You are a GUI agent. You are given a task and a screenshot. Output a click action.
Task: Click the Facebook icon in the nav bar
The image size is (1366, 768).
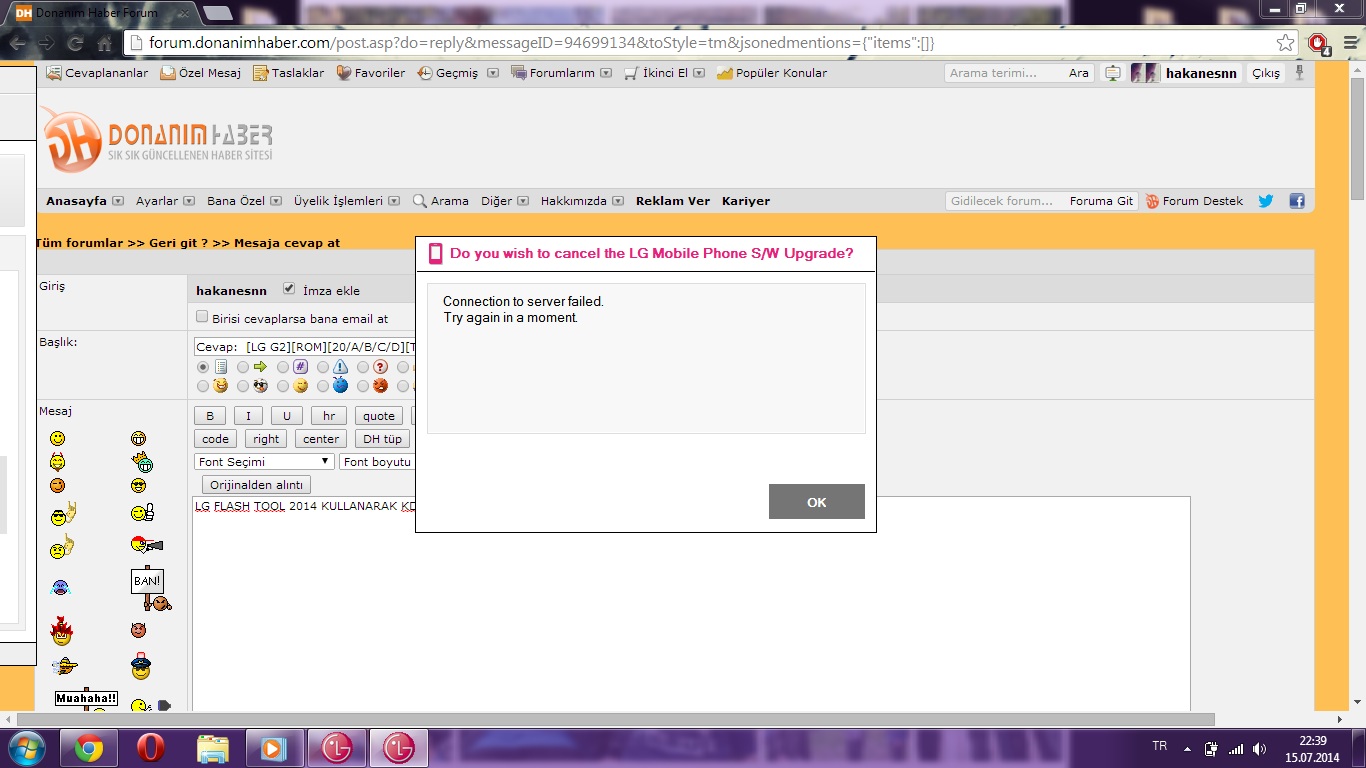click(x=1297, y=201)
